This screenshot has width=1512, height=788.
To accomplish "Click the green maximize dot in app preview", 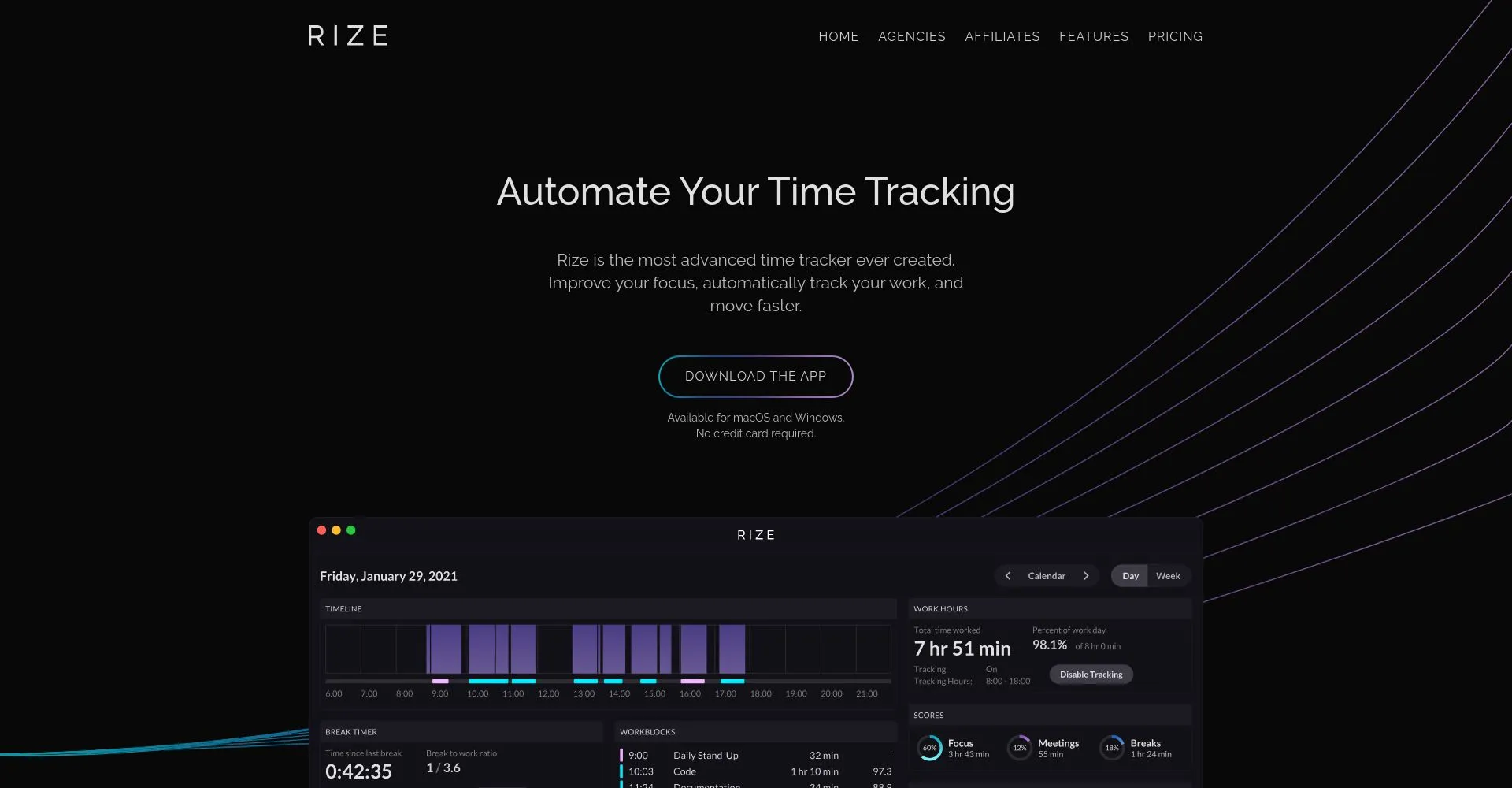I will click(351, 530).
